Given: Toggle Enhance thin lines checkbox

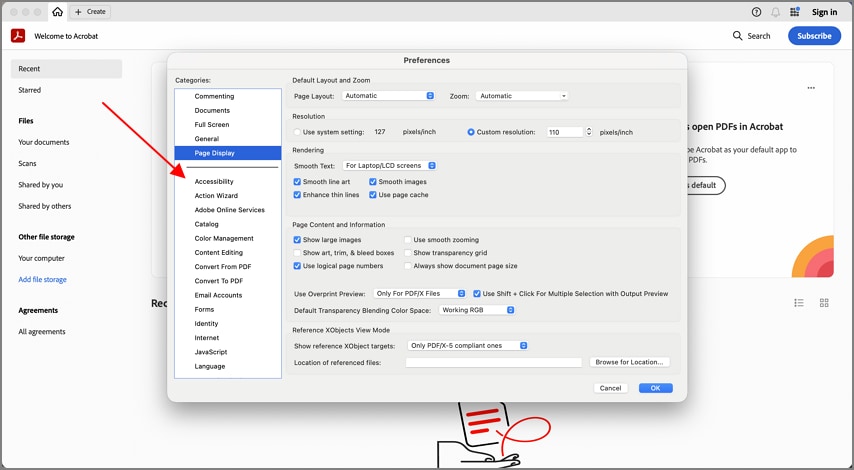Looking at the screenshot, I should 297,194.
